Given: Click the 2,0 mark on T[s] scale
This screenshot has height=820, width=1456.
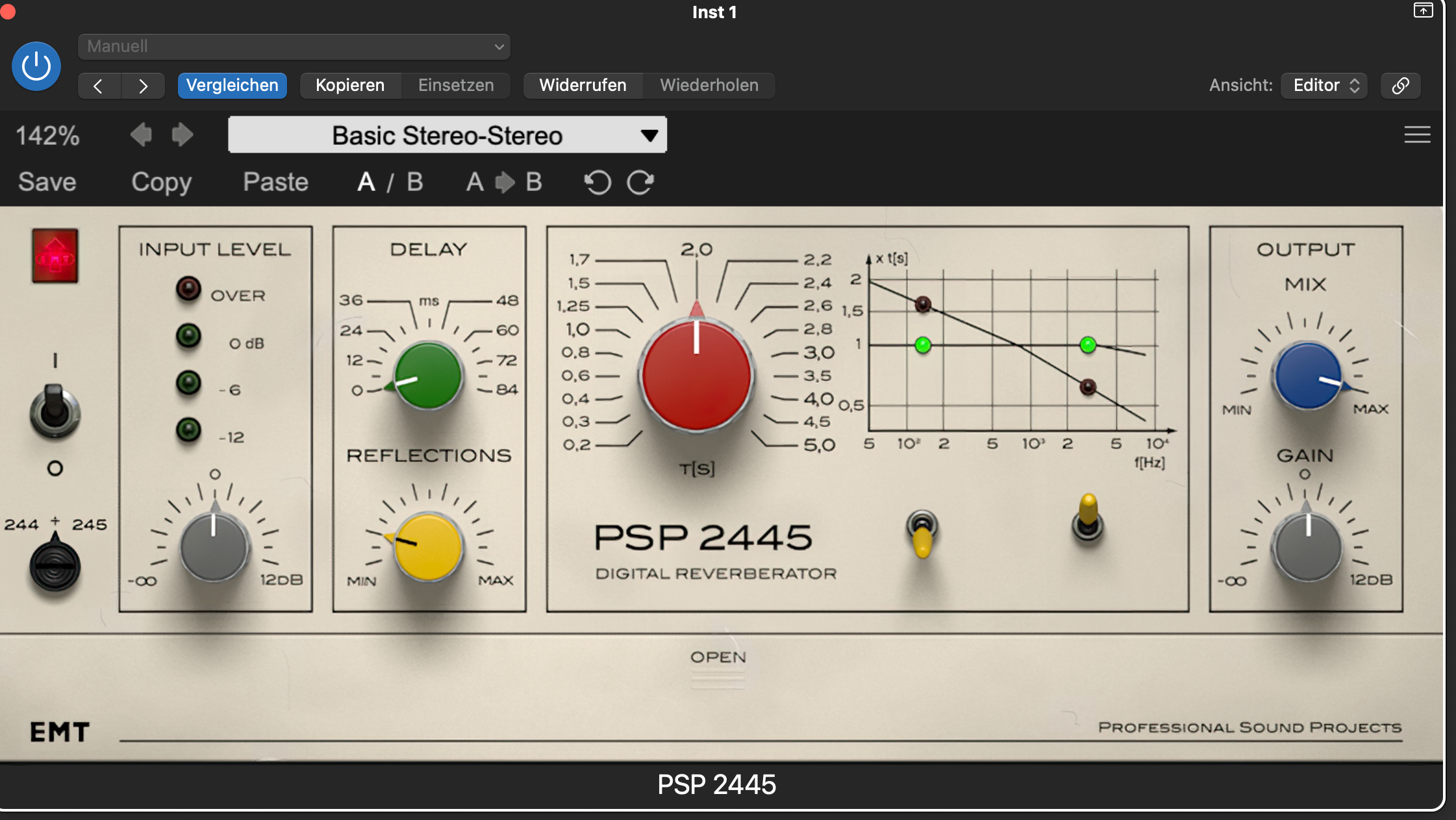Looking at the screenshot, I should (697, 250).
